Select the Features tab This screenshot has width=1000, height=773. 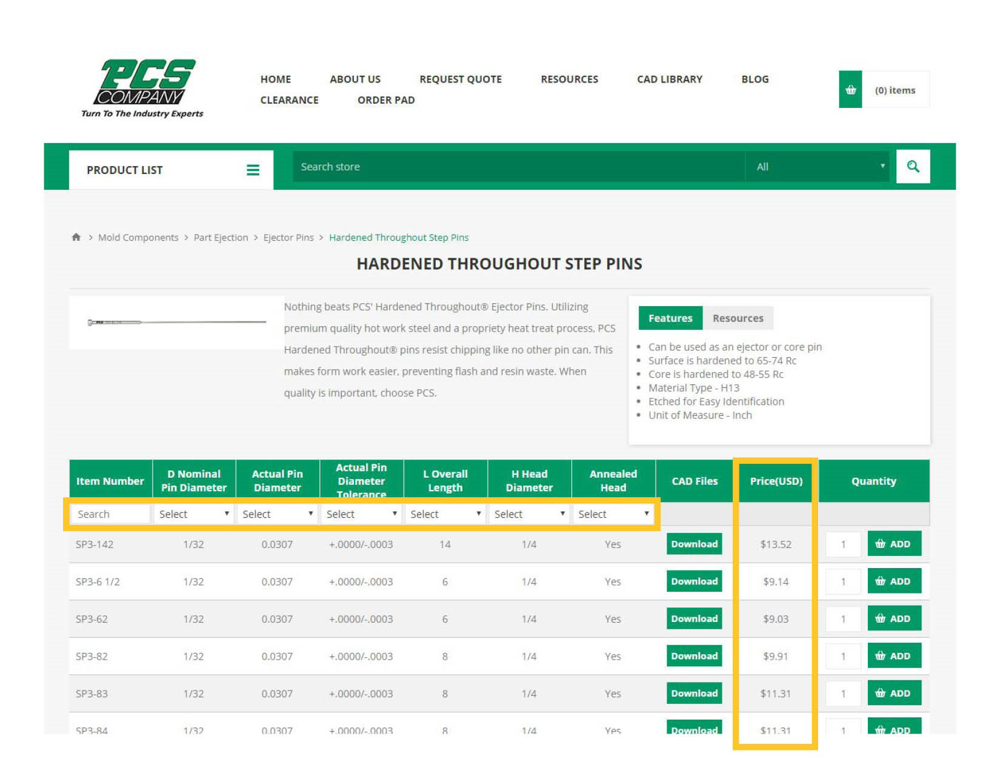click(670, 318)
